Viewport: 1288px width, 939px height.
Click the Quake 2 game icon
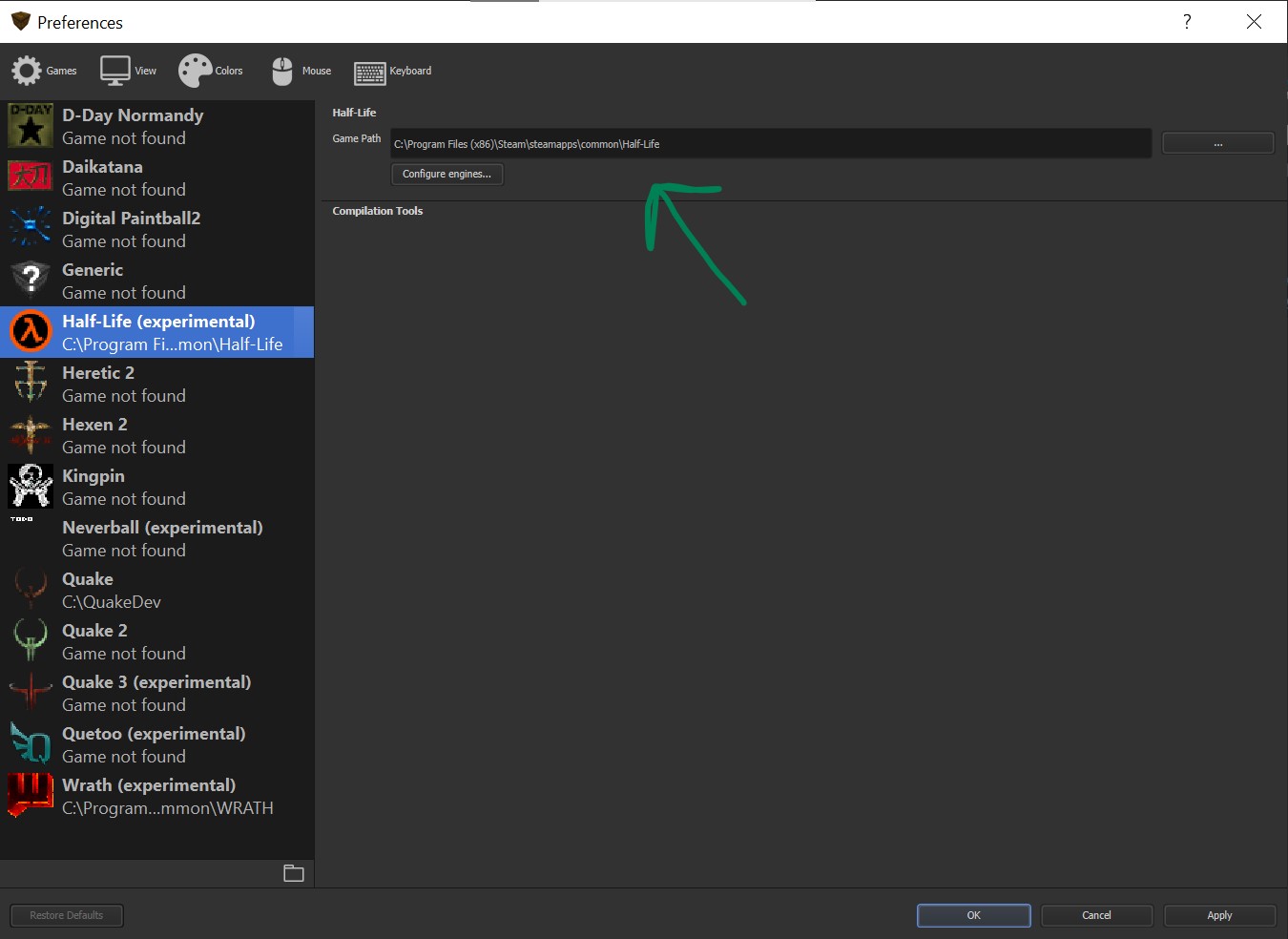click(31, 640)
